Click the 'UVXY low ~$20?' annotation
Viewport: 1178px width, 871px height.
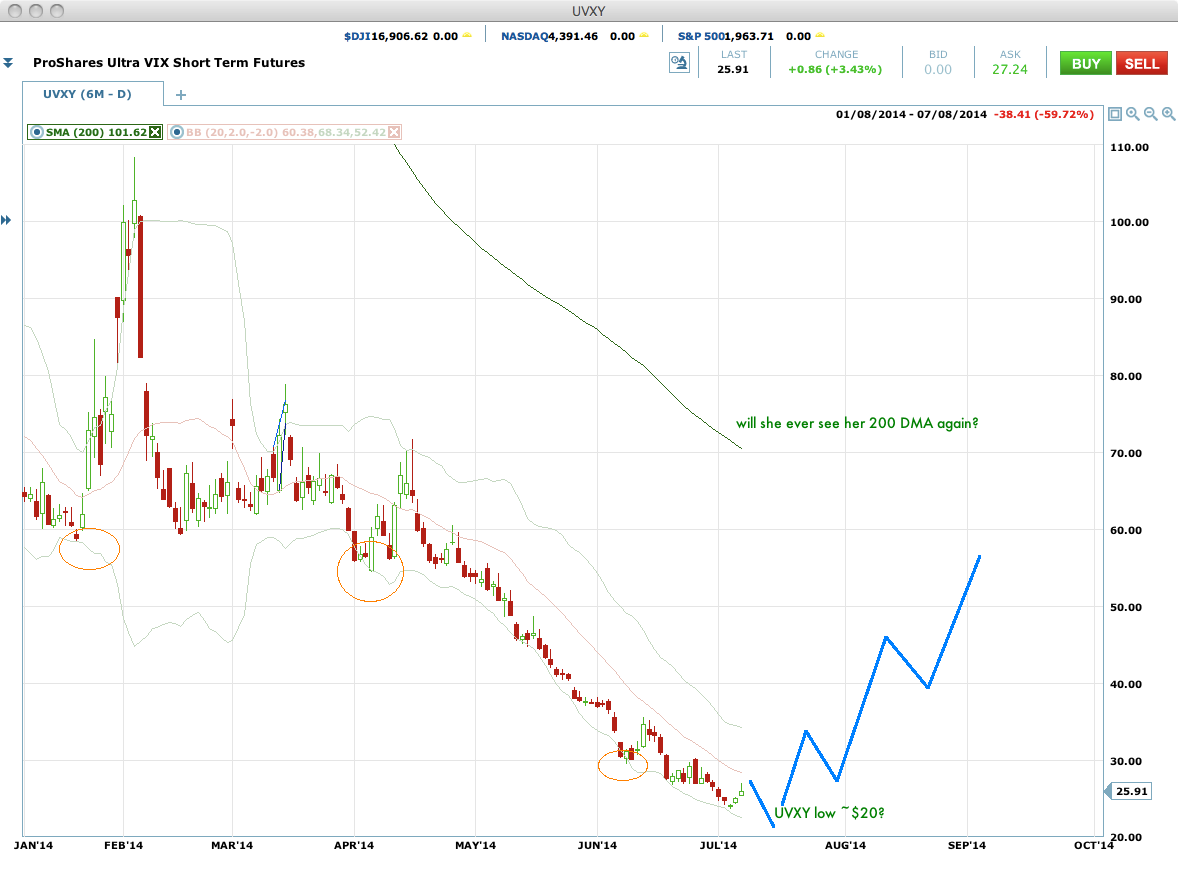[829, 813]
